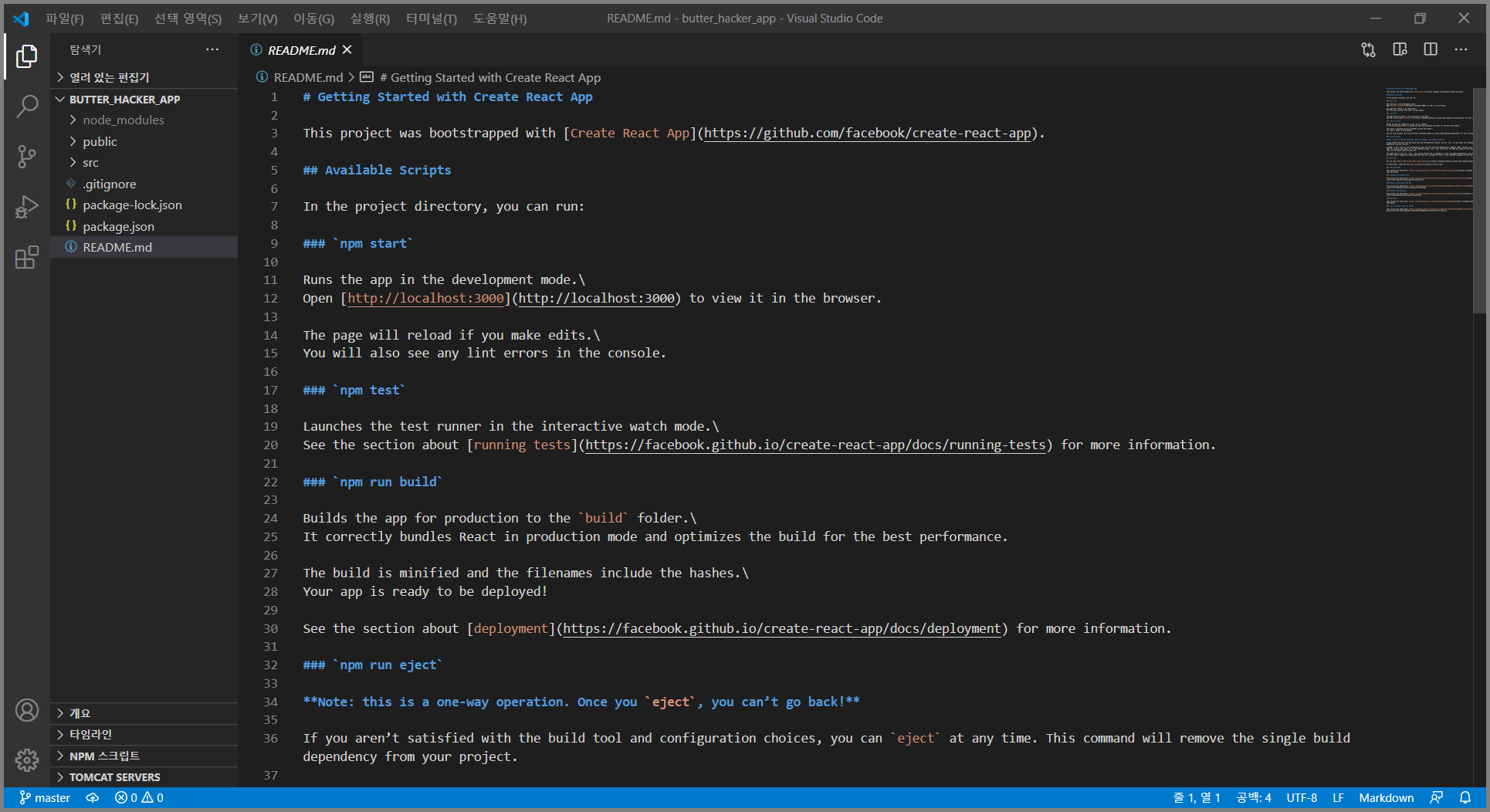The width and height of the screenshot is (1490, 812).
Task: Click the http://localhost:3000 URL link
Action: tap(597, 299)
